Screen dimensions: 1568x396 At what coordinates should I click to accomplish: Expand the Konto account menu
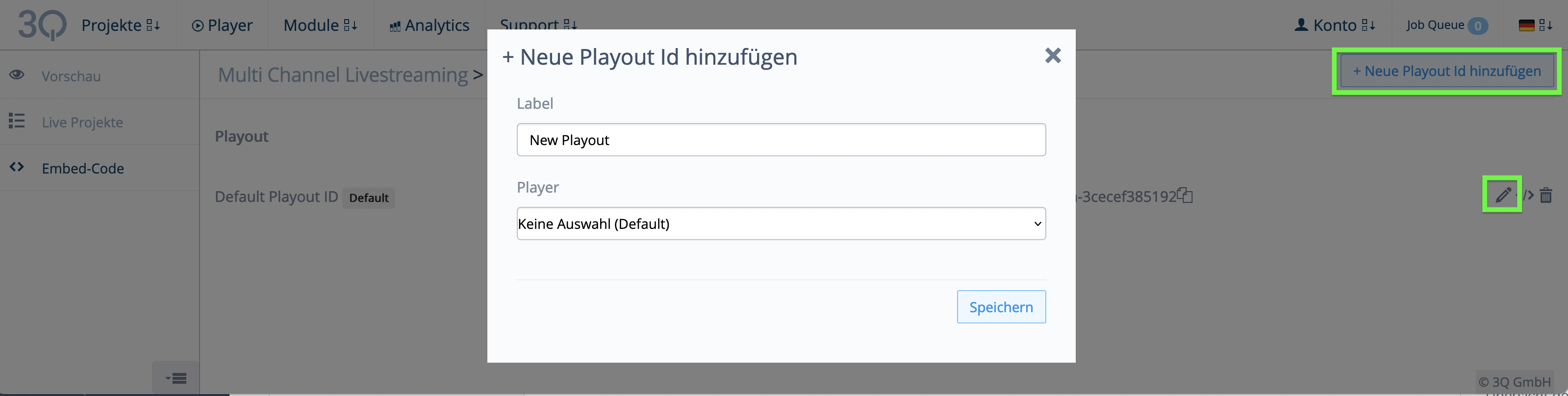pyautogui.click(x=1334, y=25)
